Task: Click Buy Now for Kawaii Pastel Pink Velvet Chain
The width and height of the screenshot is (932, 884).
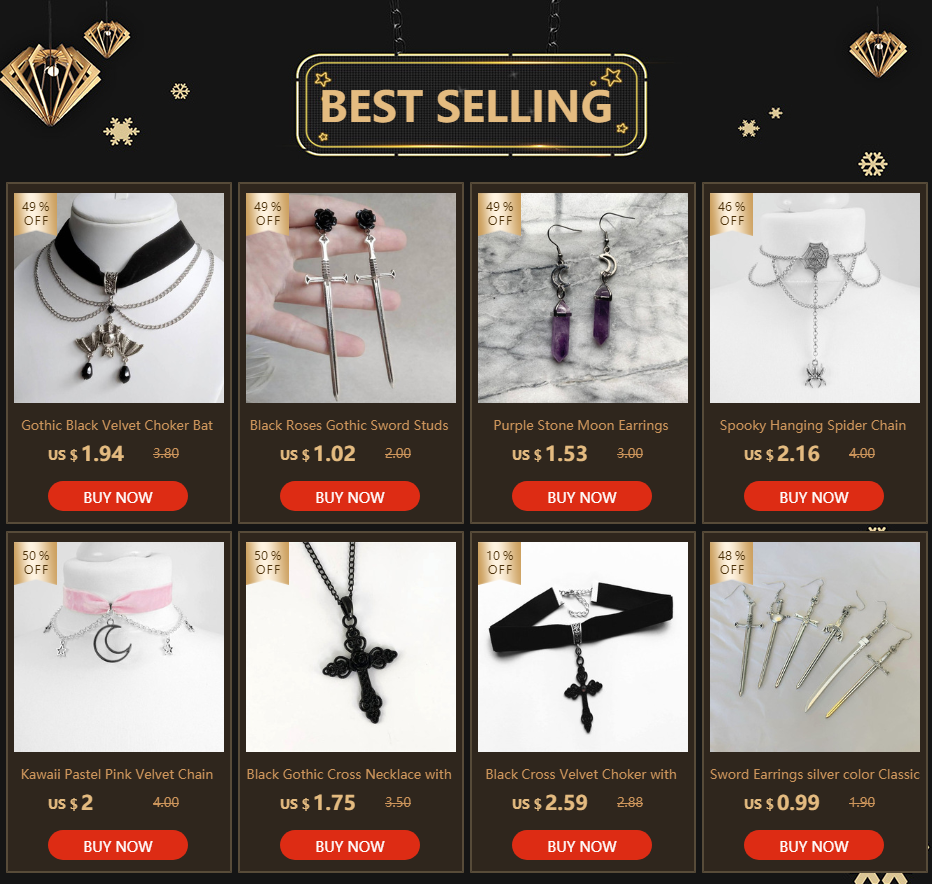Action: [x=118, y=845]
